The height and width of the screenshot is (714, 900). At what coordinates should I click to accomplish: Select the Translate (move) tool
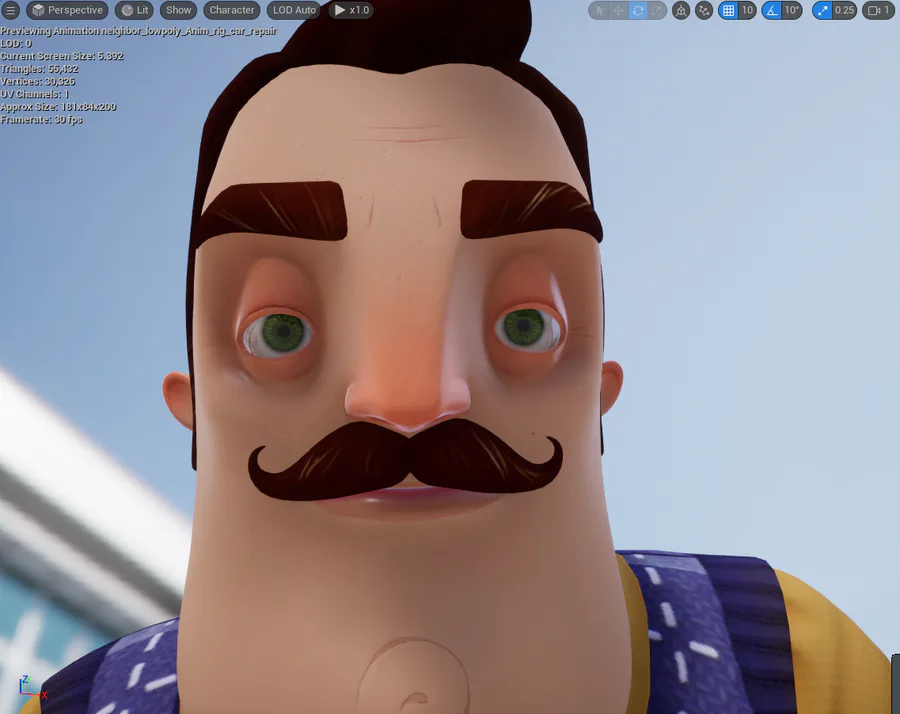[x=618, y=10]
